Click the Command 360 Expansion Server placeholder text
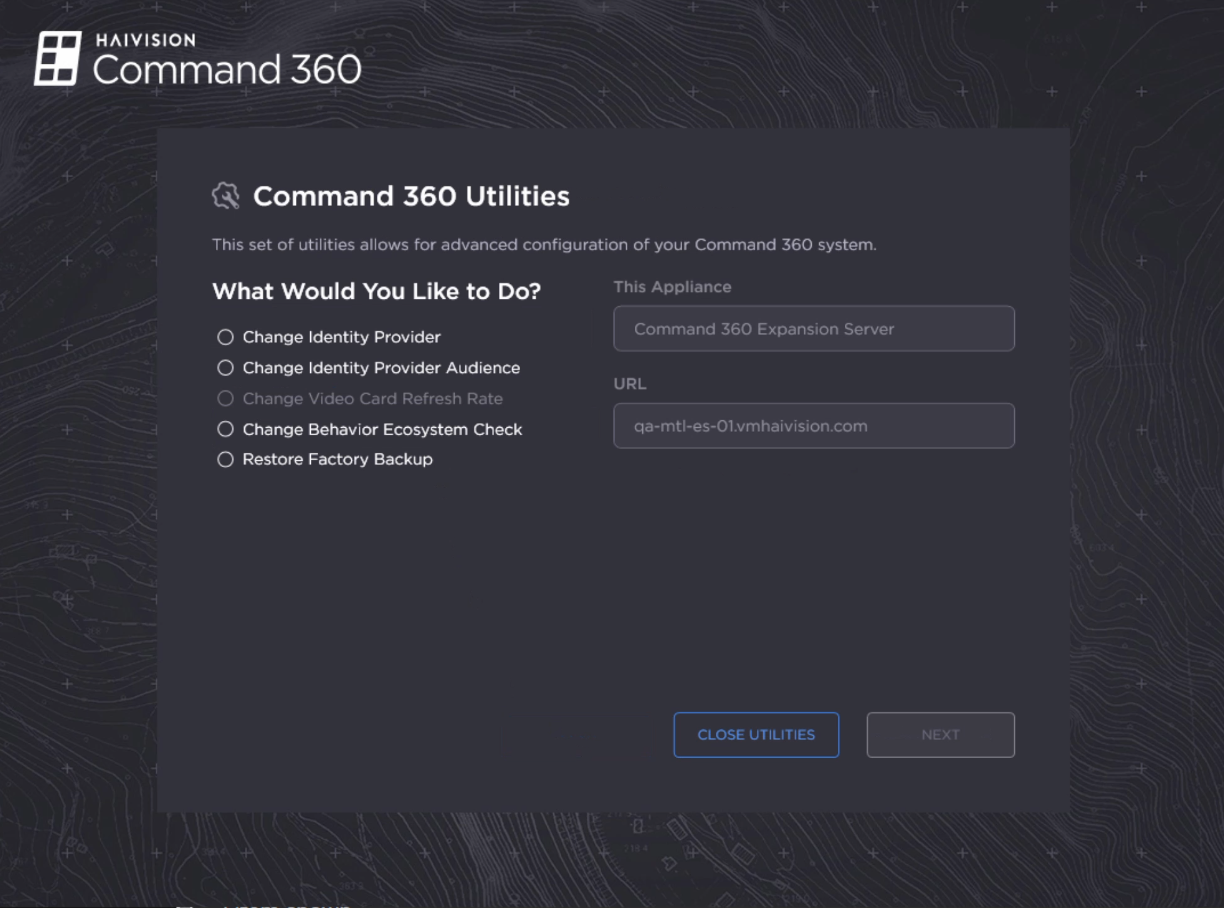This screenshot has width=1224, height=908. point(765,328)
